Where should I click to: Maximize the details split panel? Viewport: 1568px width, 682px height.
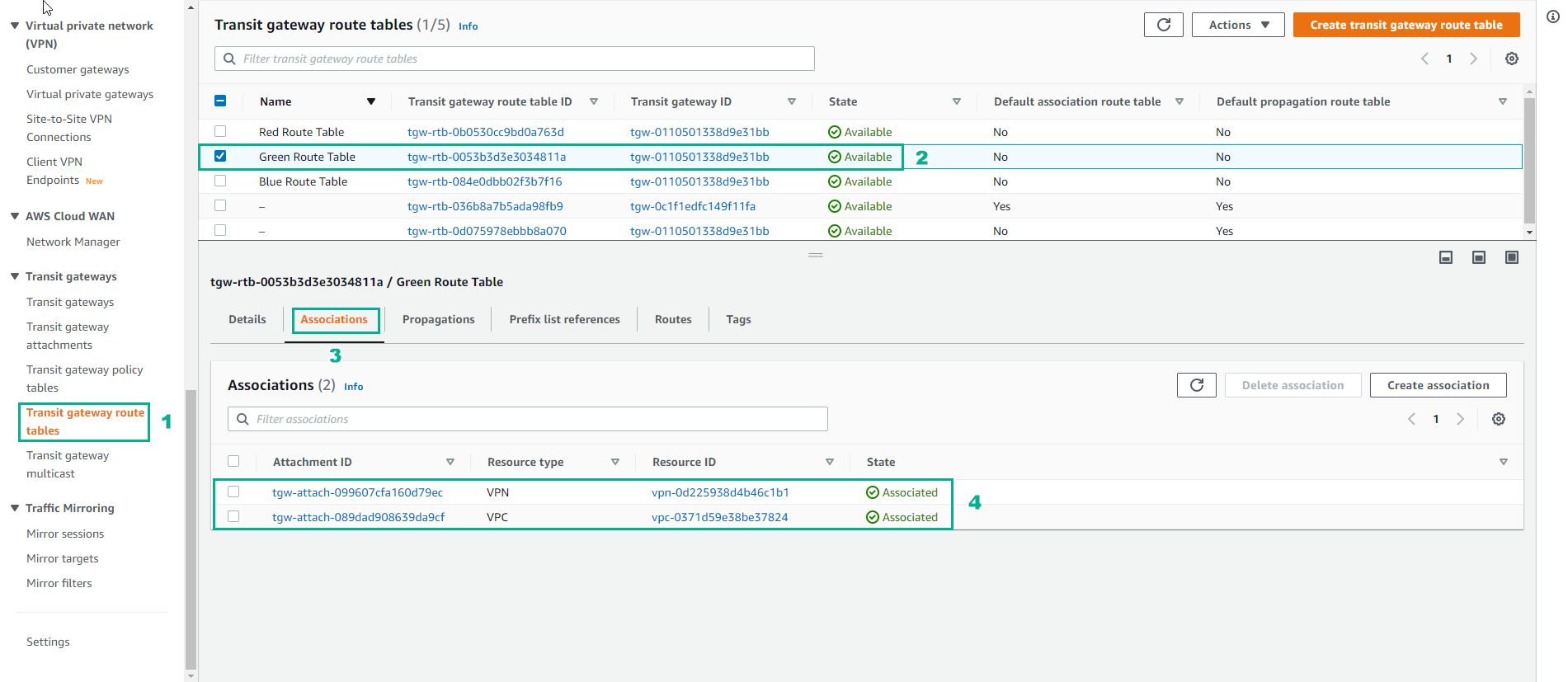pyautogui.click(x=1512, y=257)
